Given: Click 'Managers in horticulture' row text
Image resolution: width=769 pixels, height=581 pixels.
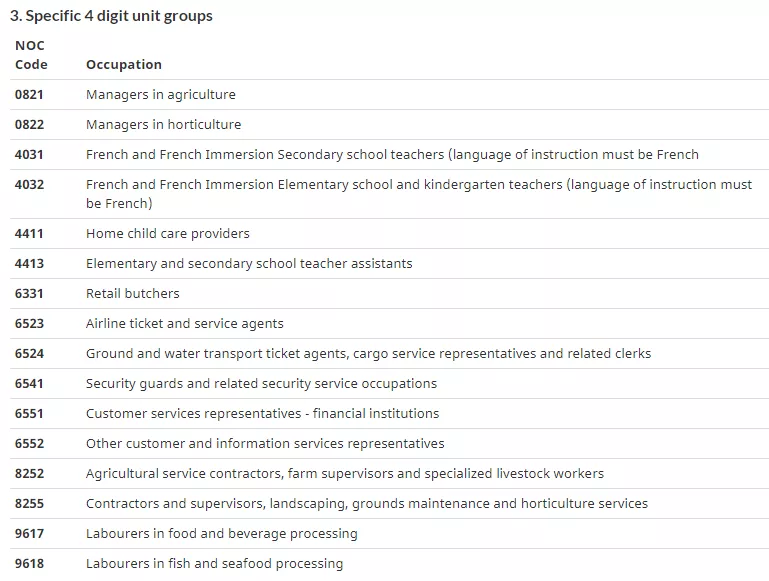Looking at the screenshot, I should point(163,124).
